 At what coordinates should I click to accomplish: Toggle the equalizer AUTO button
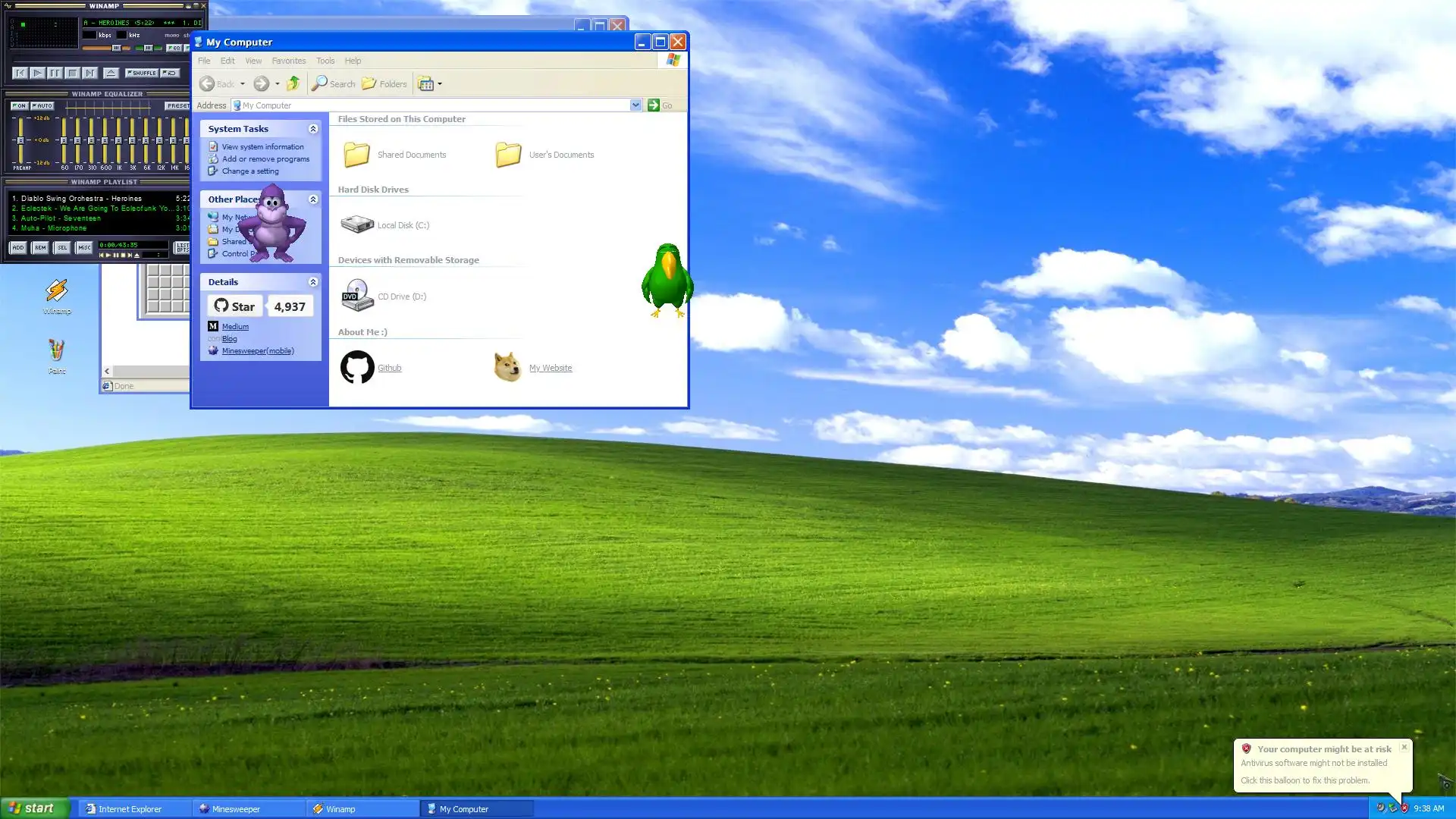42,105
